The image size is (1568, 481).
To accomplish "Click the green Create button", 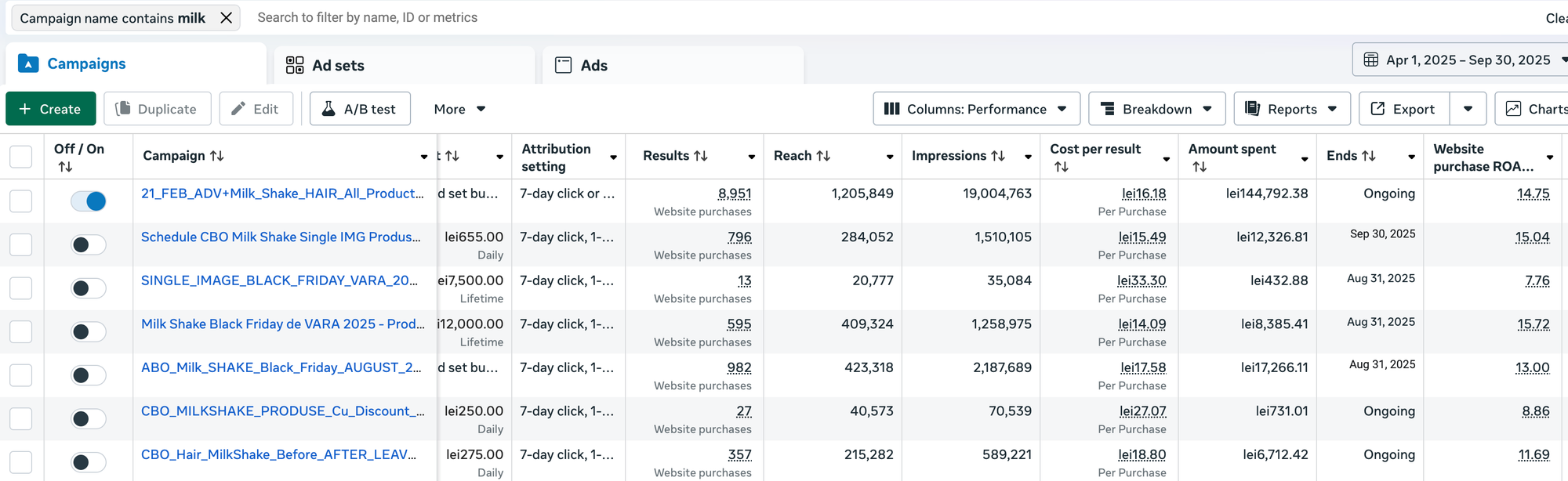I will 50,109.
